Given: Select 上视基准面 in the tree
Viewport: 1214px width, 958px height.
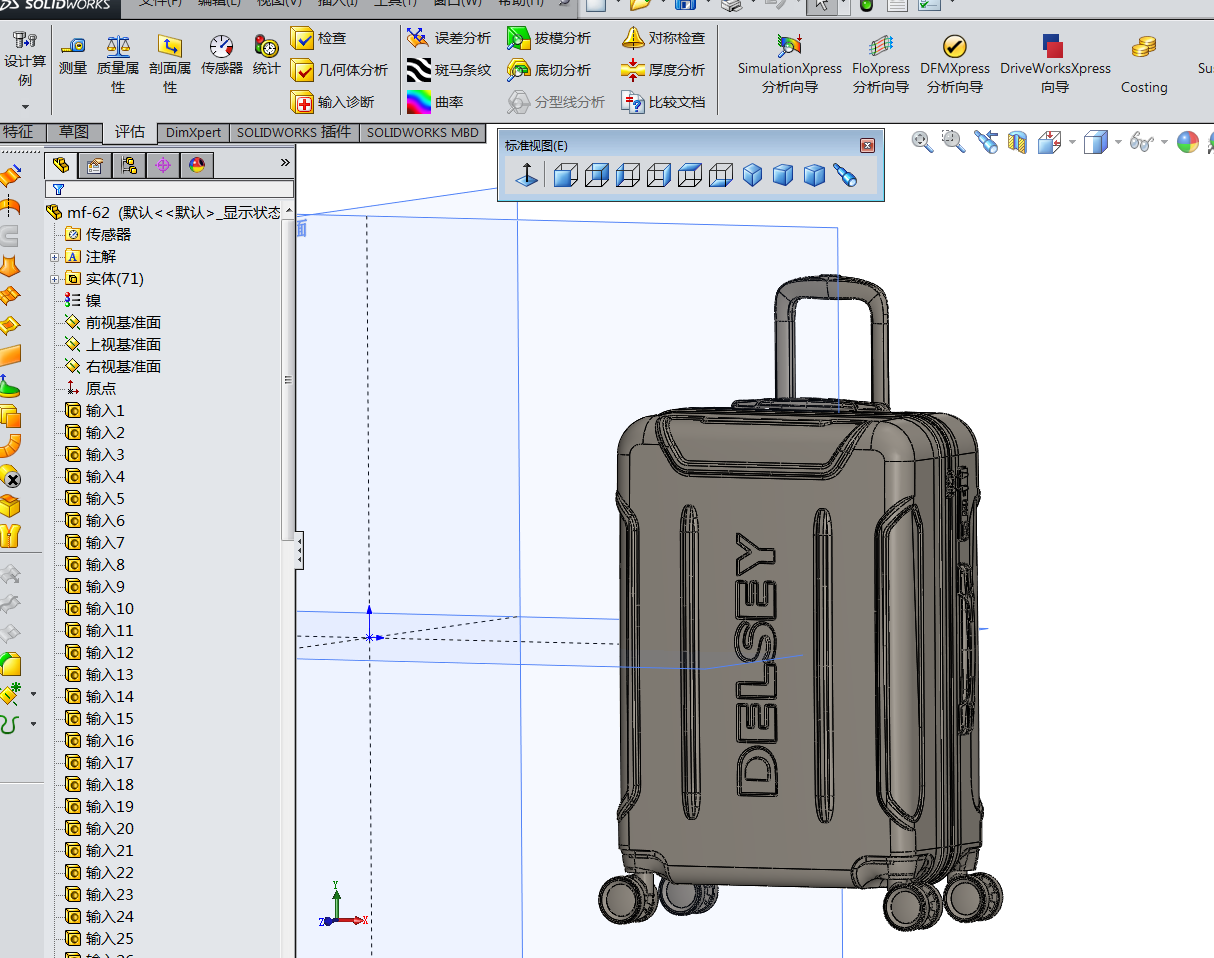Looking at the screenshot, I should [x=113, y=345].
